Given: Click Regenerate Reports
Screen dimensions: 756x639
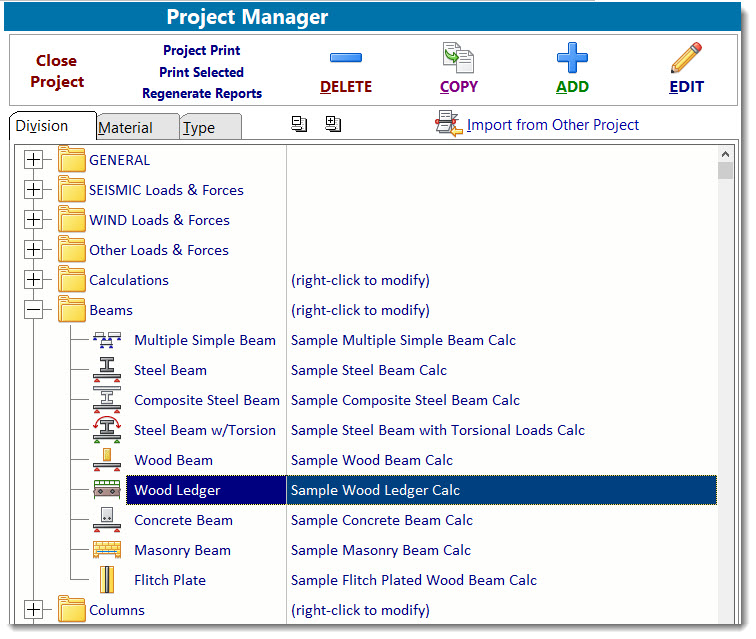Looking at the screenshot, I should [202, 94].
